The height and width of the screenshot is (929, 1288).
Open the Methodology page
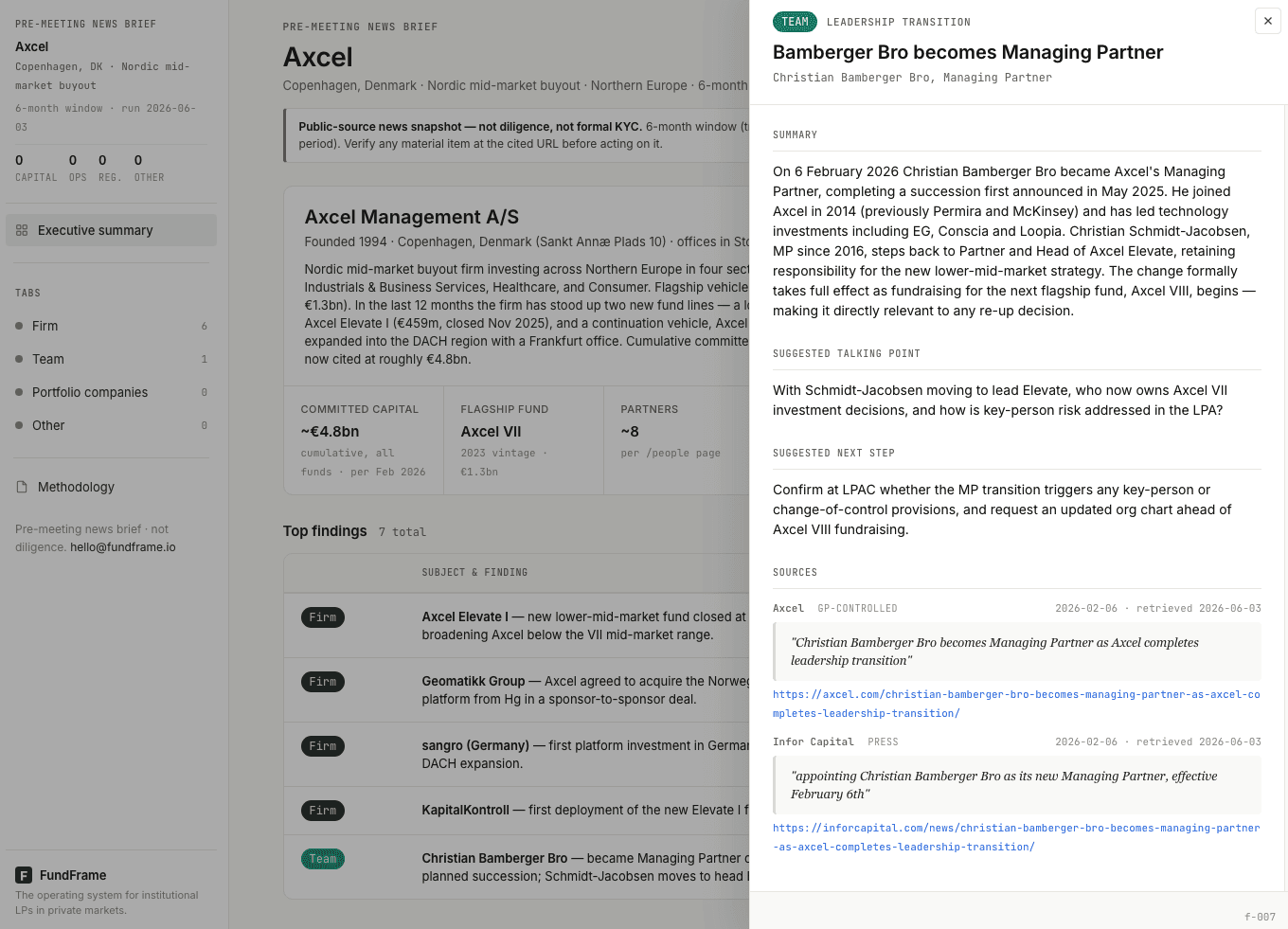click(x=111, y=487)
